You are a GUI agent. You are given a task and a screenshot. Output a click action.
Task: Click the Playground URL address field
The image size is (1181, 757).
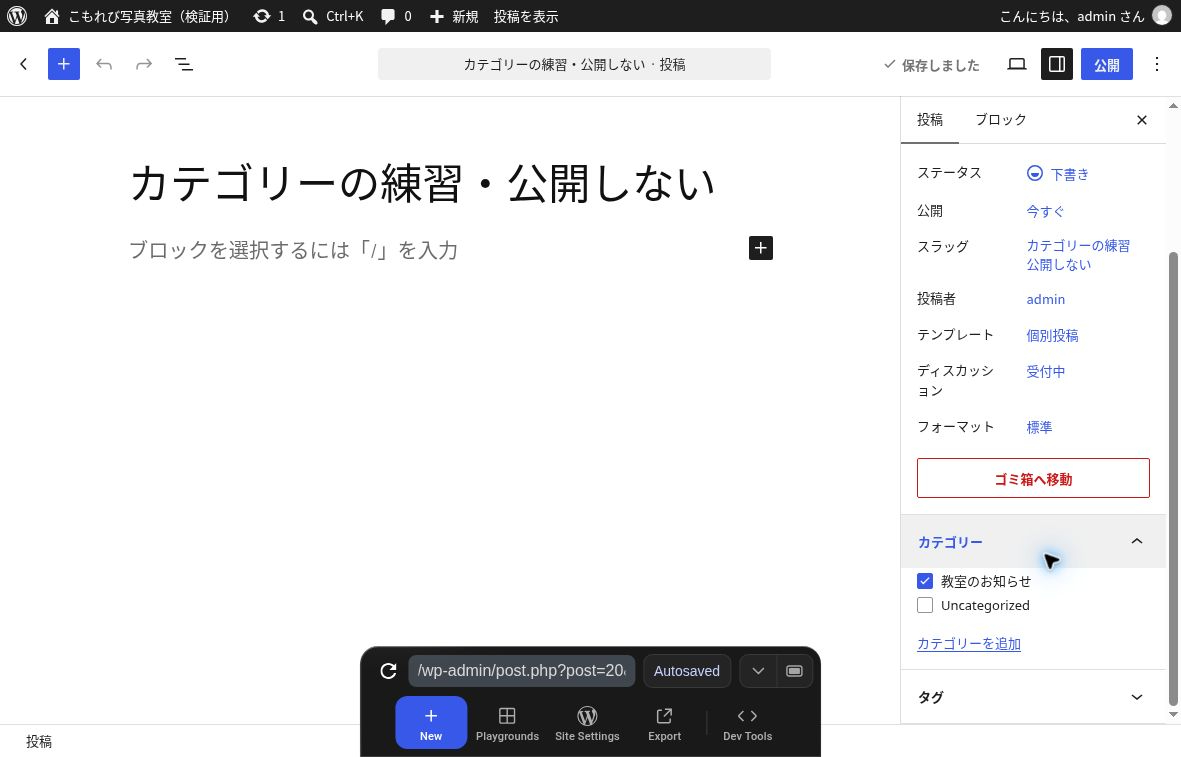click(522, 670)
